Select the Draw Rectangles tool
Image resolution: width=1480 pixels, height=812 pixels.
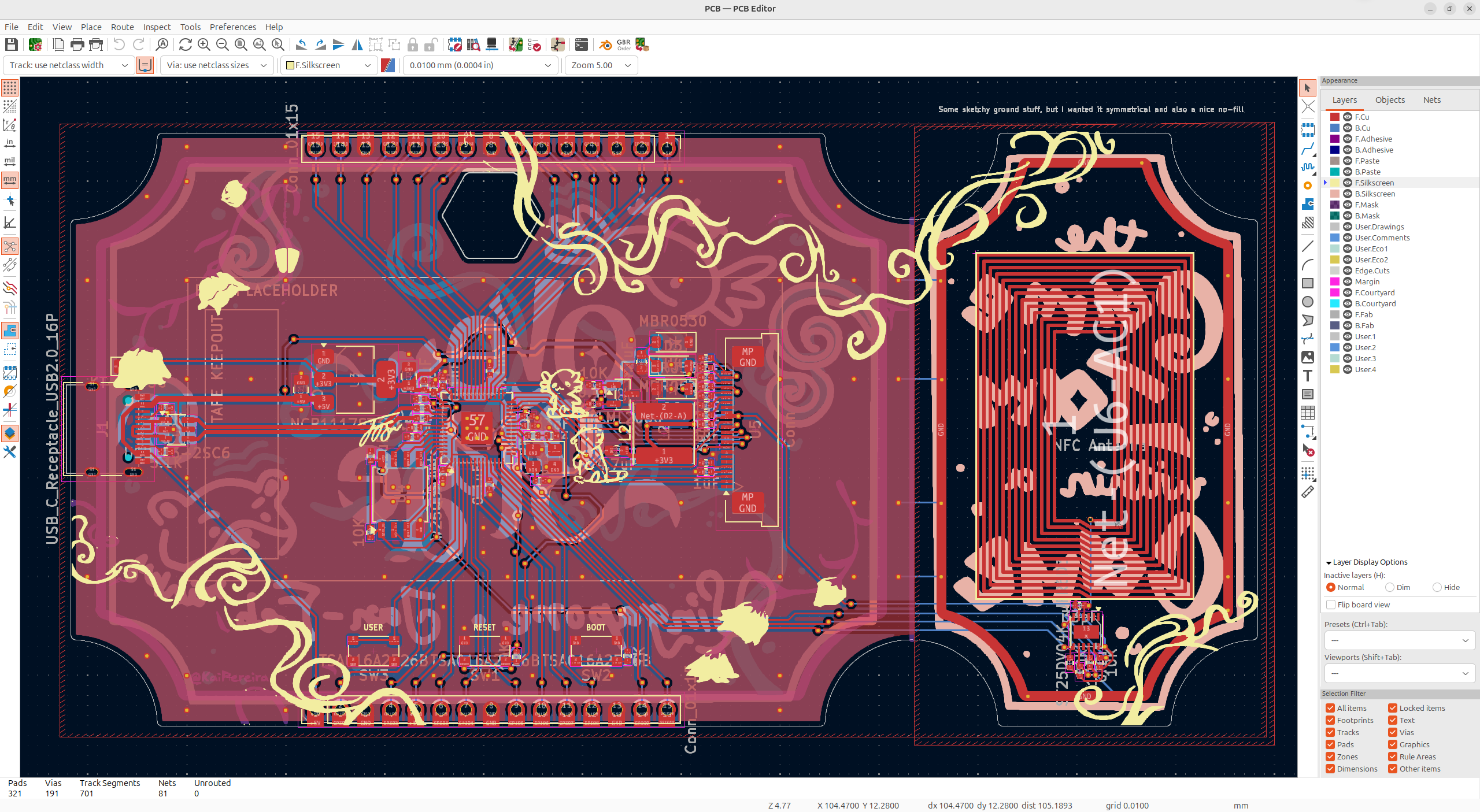coord(1308,283)
